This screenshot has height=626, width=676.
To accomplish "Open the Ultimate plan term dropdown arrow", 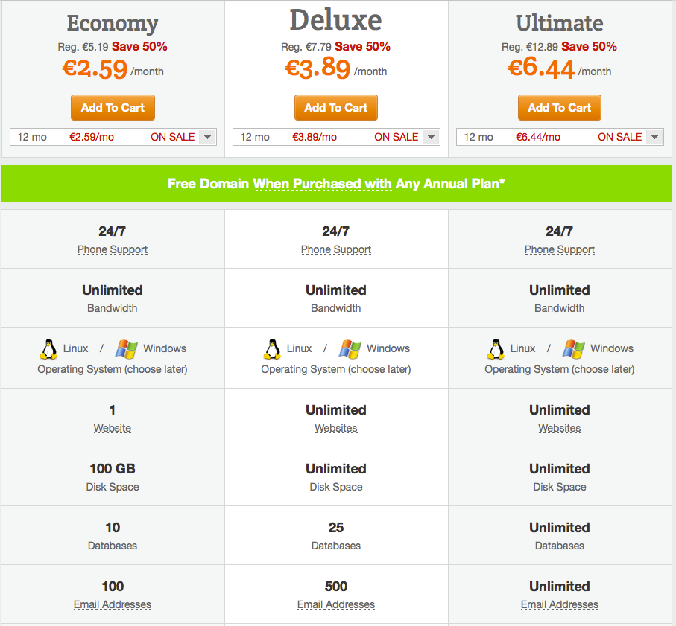I will tap(655, 137).
